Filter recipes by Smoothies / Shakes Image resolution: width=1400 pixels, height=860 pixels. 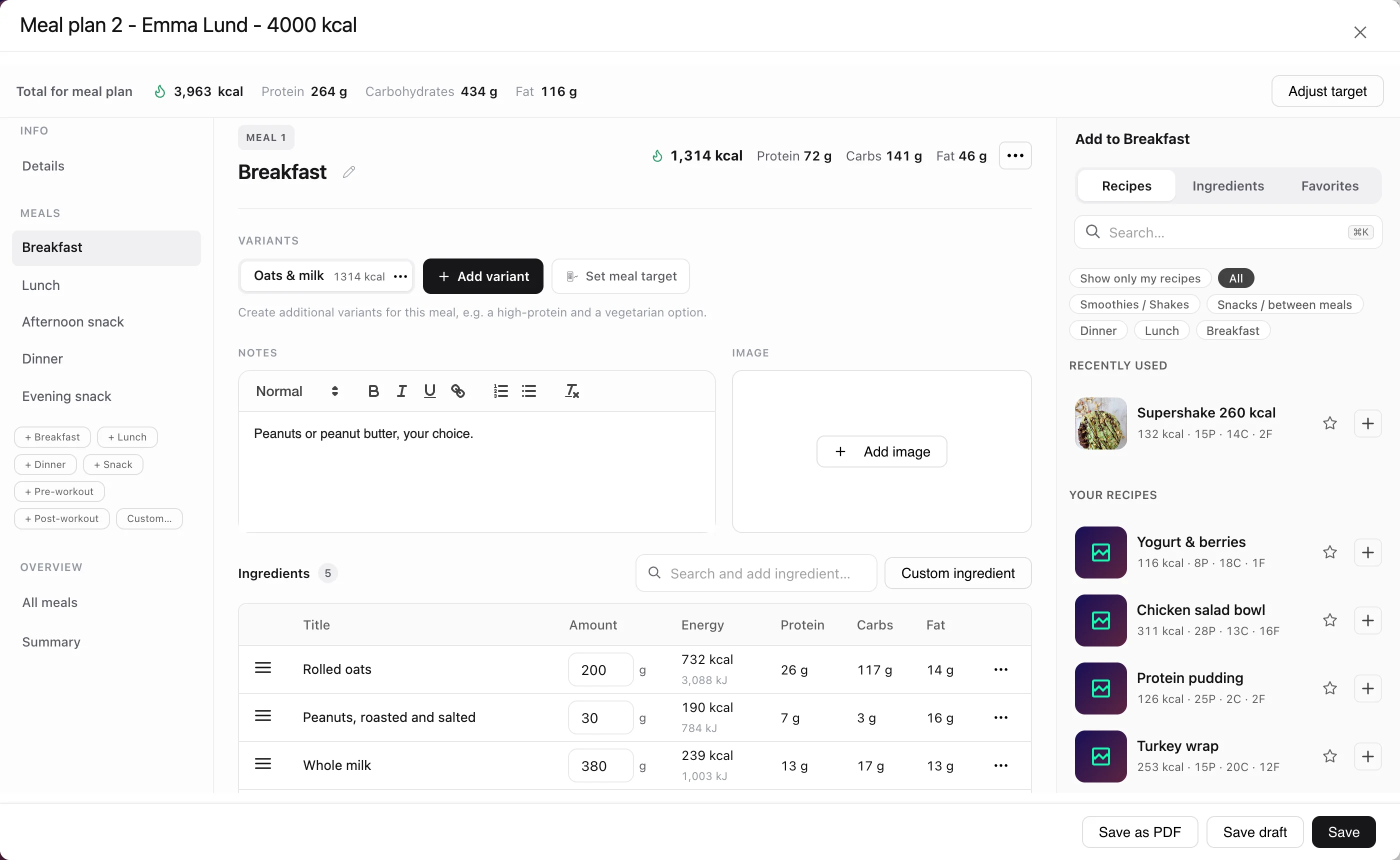click(1134, 304)
